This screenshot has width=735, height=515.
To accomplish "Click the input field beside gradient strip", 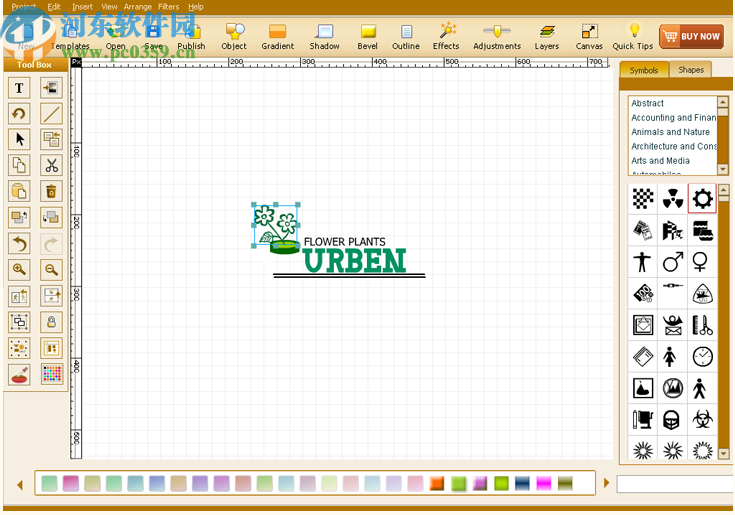I will coord(675,484).
